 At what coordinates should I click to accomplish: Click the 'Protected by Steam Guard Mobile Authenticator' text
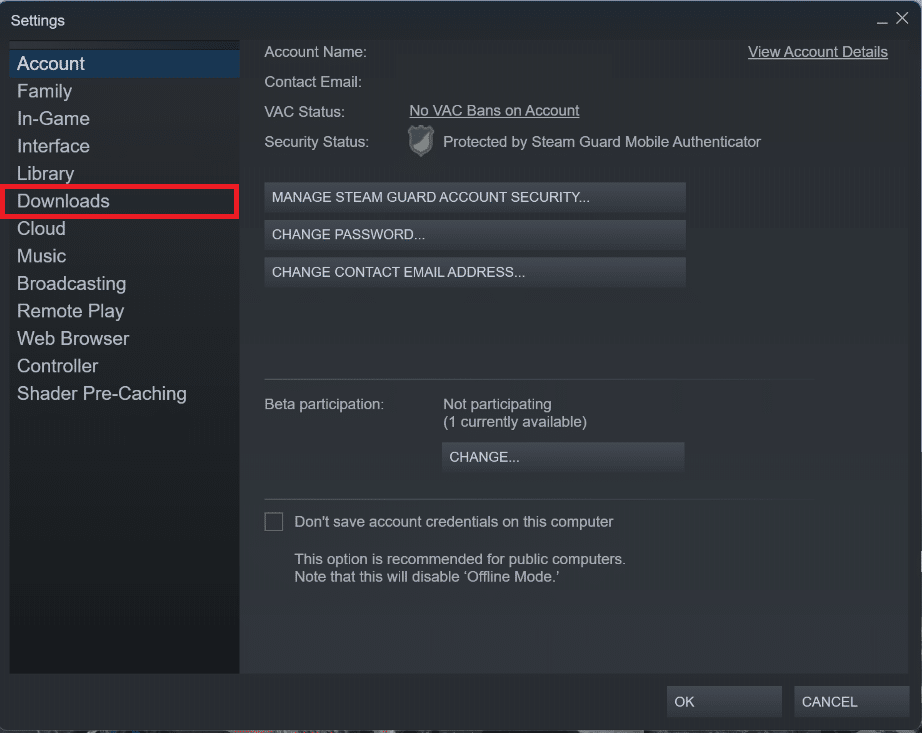tap(602, 142)
